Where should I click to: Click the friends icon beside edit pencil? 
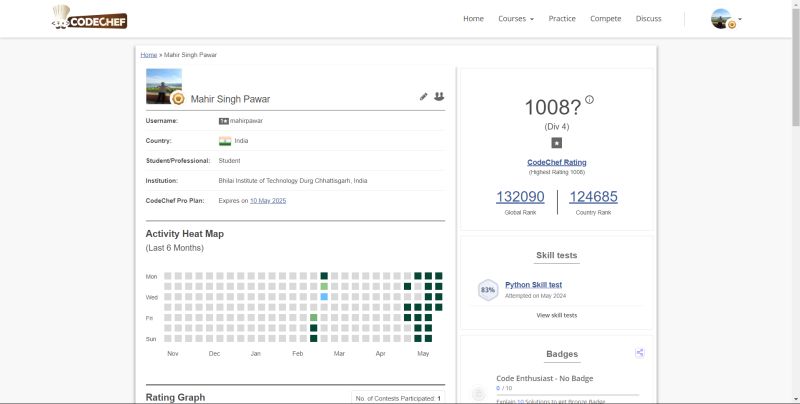(439, 97)
